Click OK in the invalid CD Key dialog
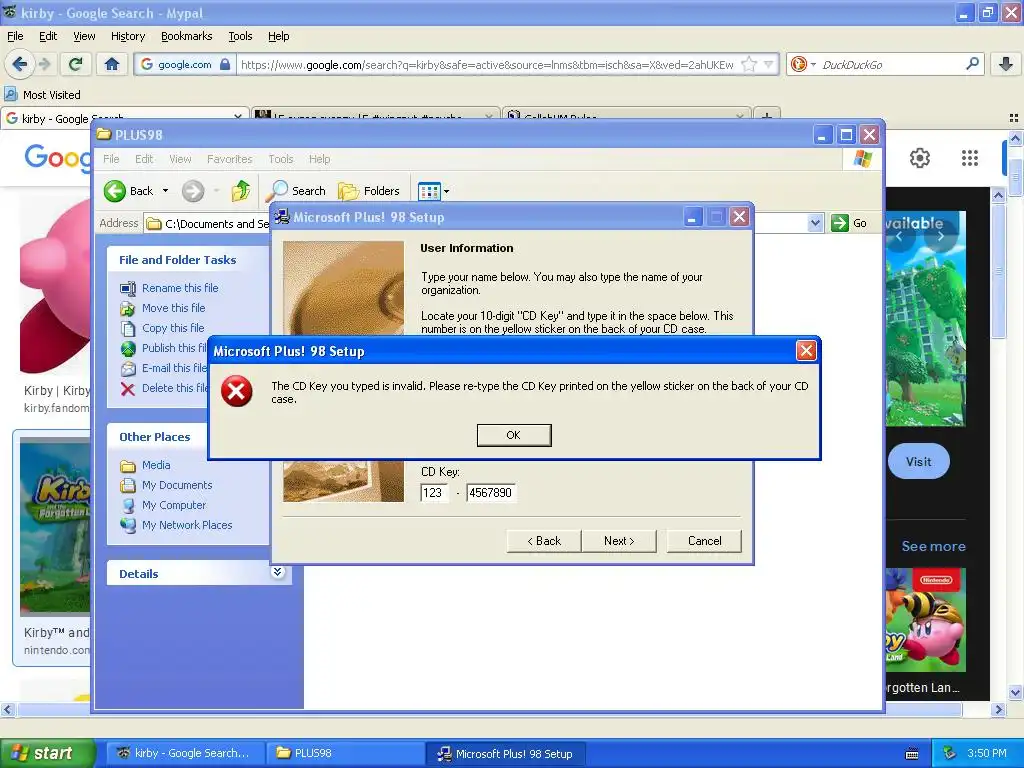The height and width of the screenshot is (768, 1024). pos(514,435)
